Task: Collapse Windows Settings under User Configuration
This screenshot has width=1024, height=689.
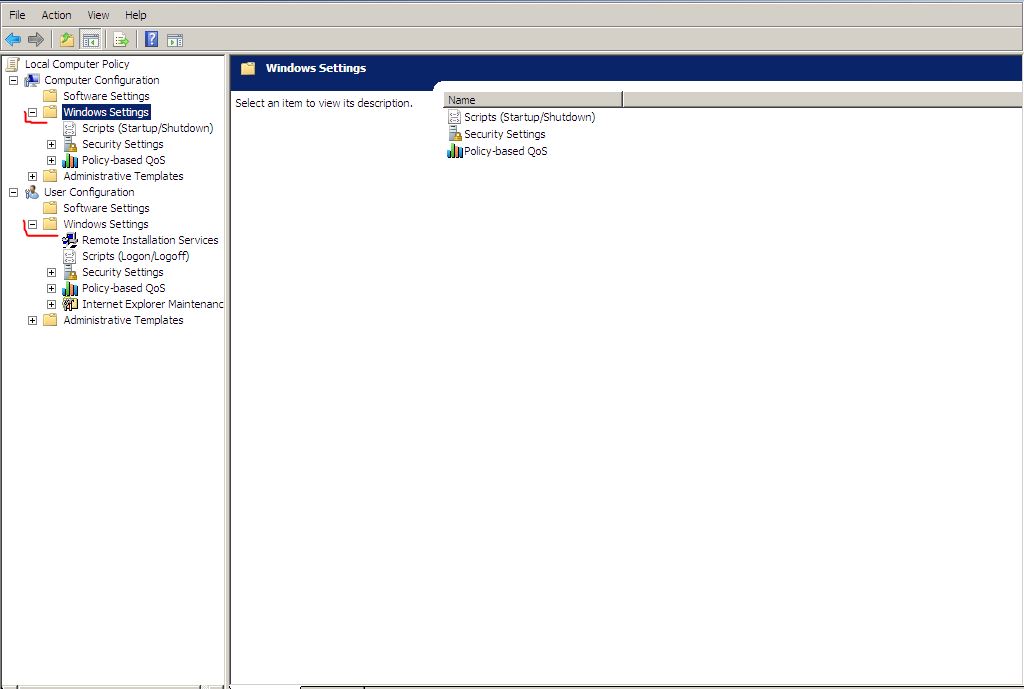Action: pyautogui.click(x=33, y=225)
